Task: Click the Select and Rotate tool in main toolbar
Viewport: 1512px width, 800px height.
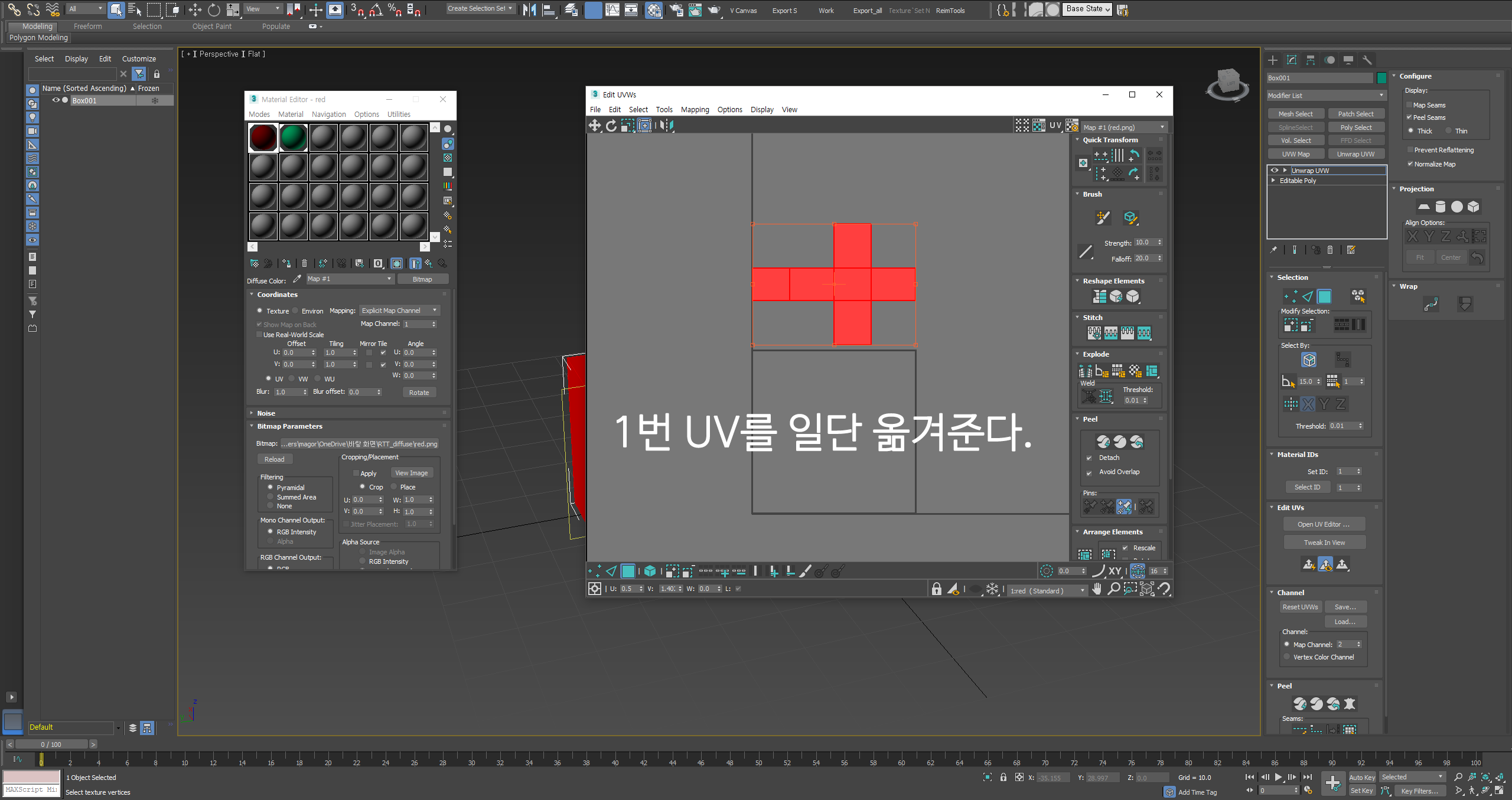Action: [214, 9]
